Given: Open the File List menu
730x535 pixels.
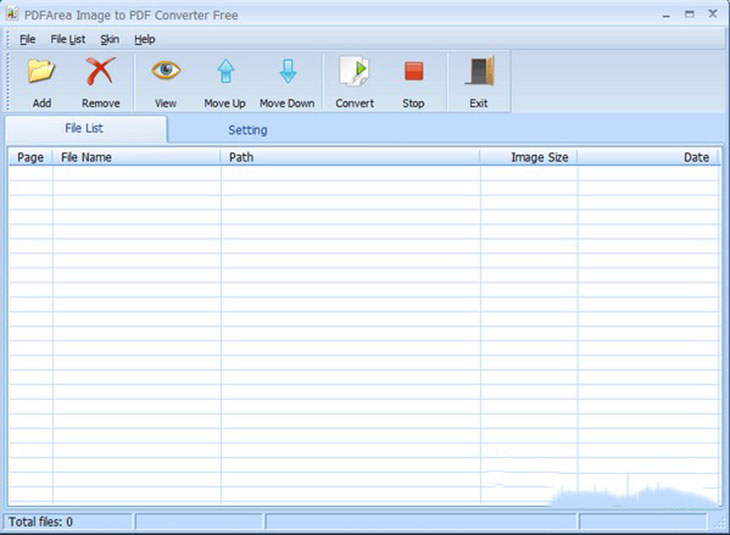Looking at the screenshot, I should click(x=68, y=39).
